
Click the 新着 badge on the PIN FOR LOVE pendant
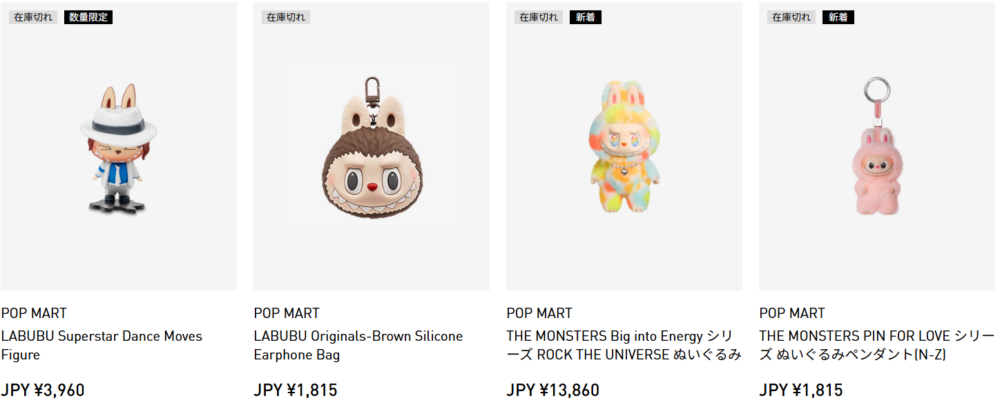click(x=838, y=17)
